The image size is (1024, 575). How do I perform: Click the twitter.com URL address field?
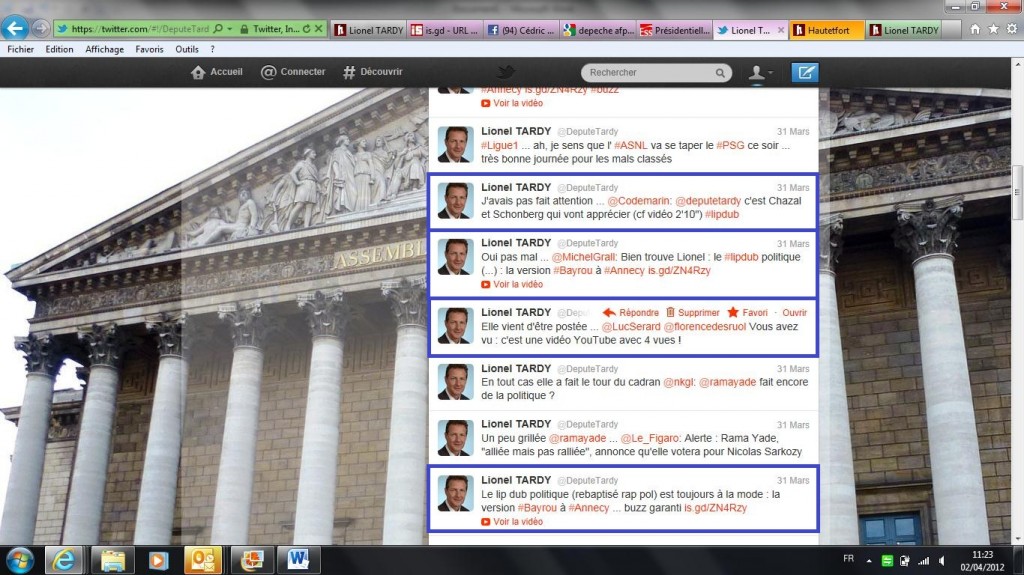[140, 29]
